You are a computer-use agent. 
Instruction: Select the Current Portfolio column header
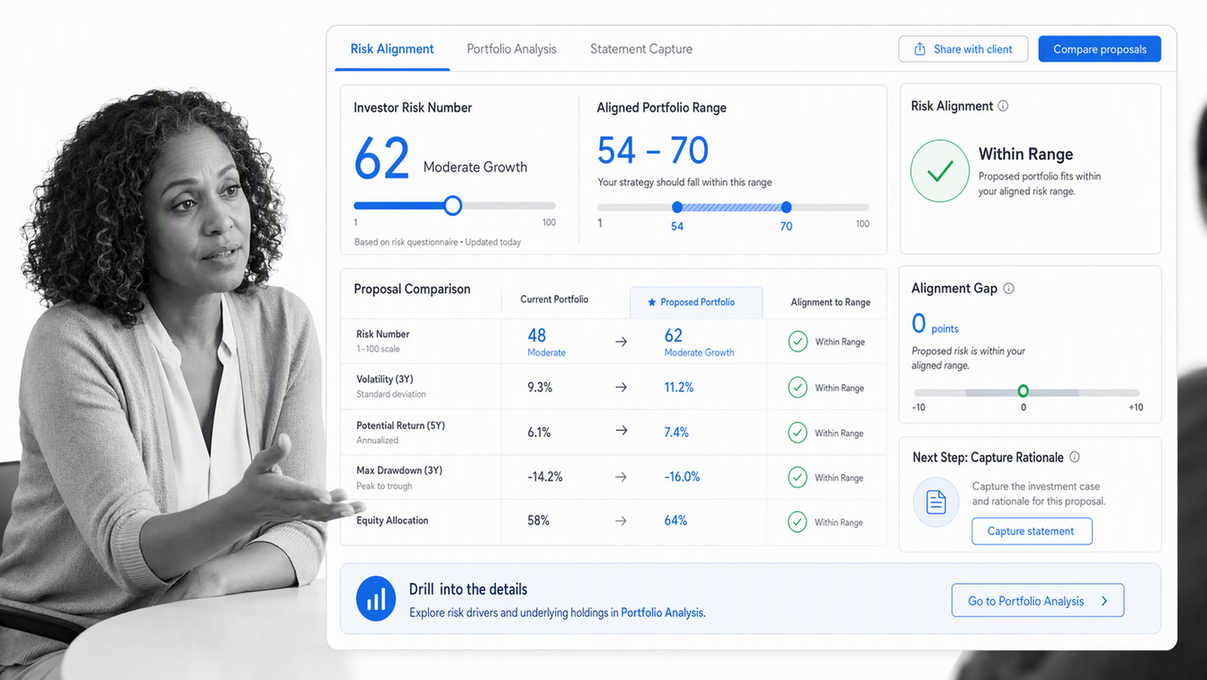[554, 299]
